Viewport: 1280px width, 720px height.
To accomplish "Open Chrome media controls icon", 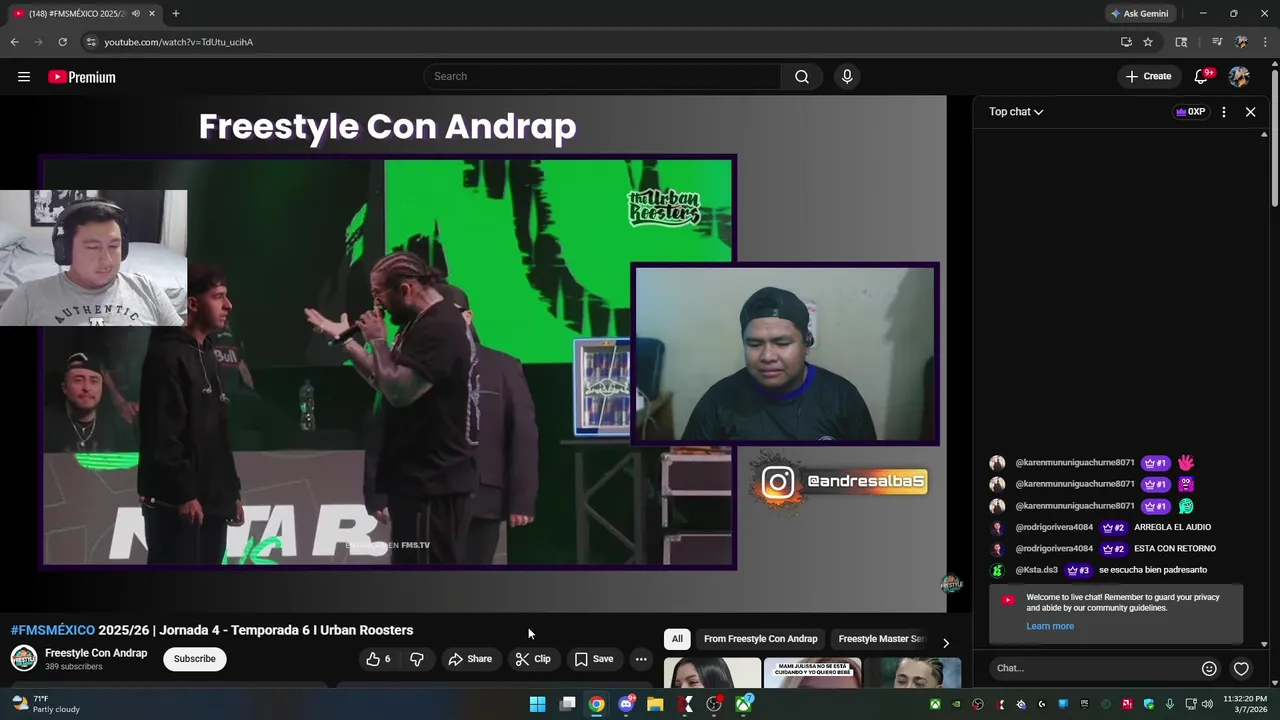I will pyautogui.click(x=1217, y=42).
